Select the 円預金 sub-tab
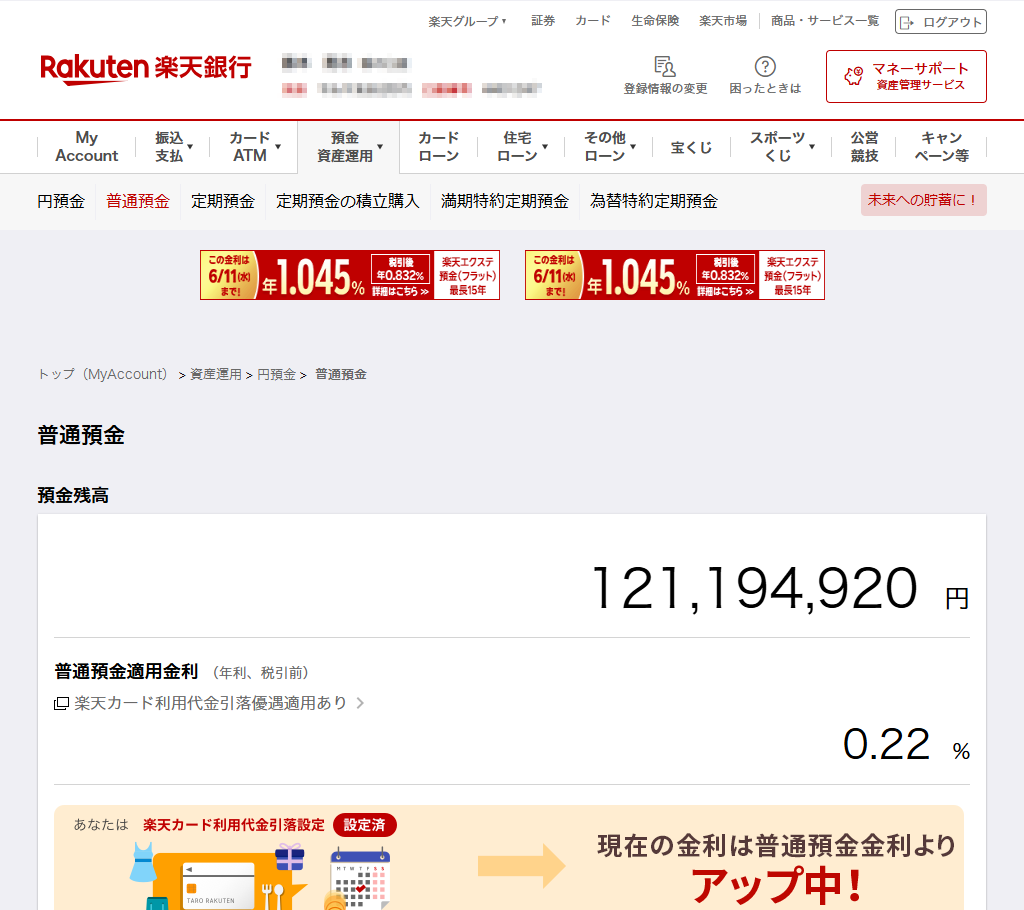The width and height of the screenshot is (1024, 910). point(61,201)
